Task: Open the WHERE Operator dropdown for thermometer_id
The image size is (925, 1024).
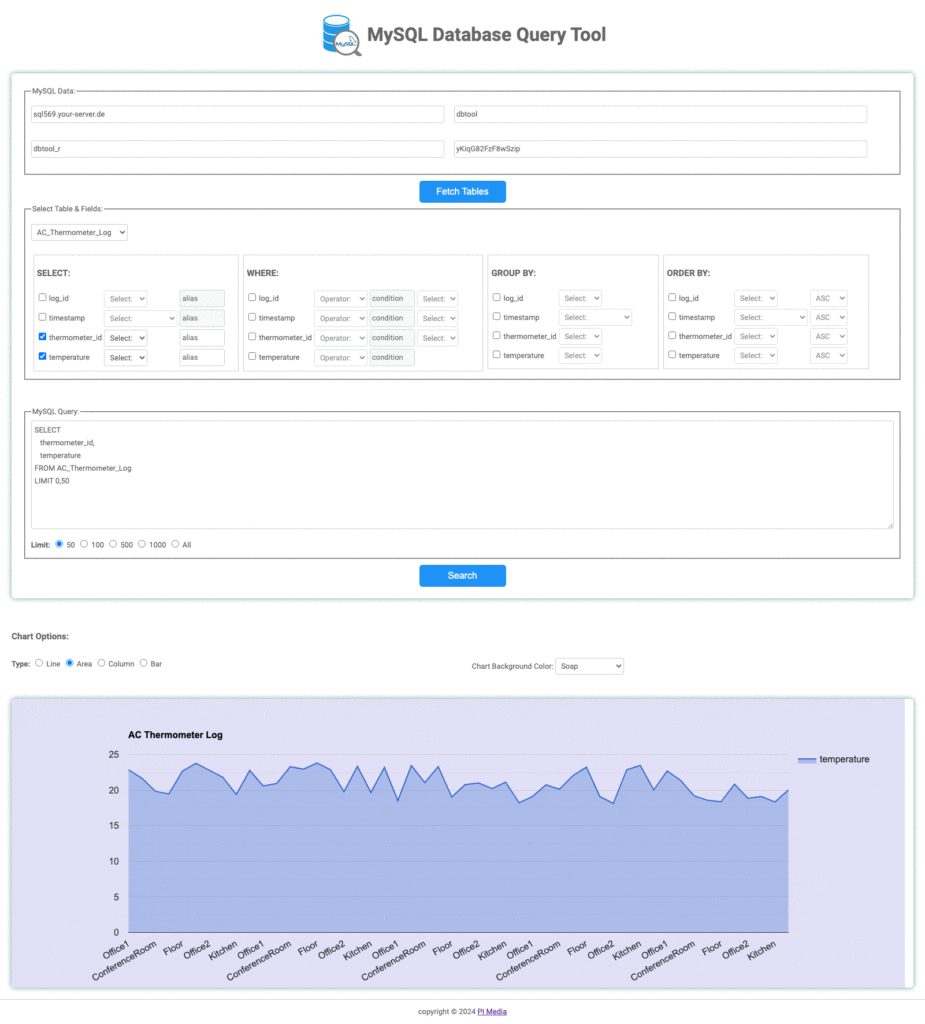Action: coord(340,338)
